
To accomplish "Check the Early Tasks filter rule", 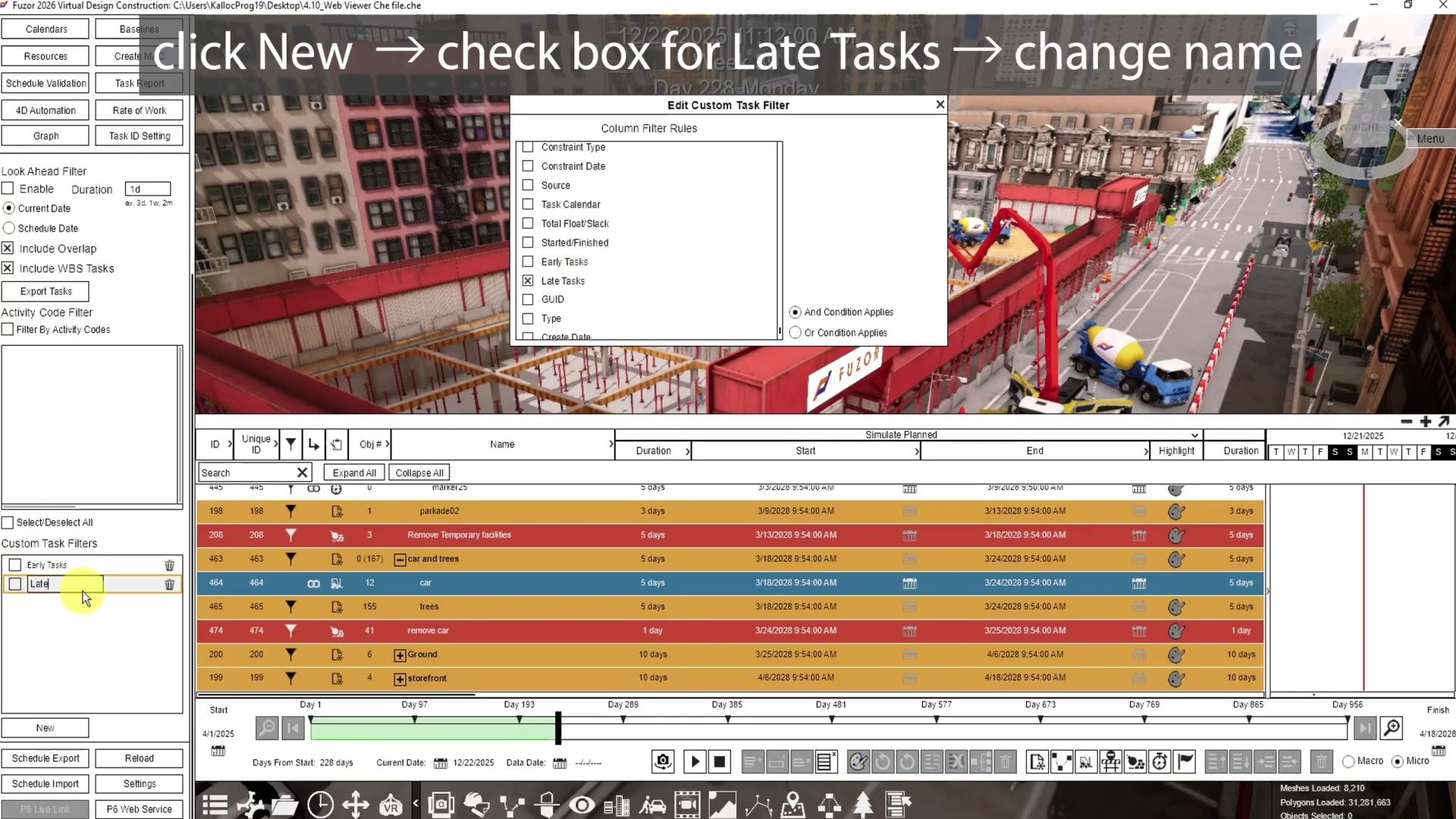I will (528, 262).
